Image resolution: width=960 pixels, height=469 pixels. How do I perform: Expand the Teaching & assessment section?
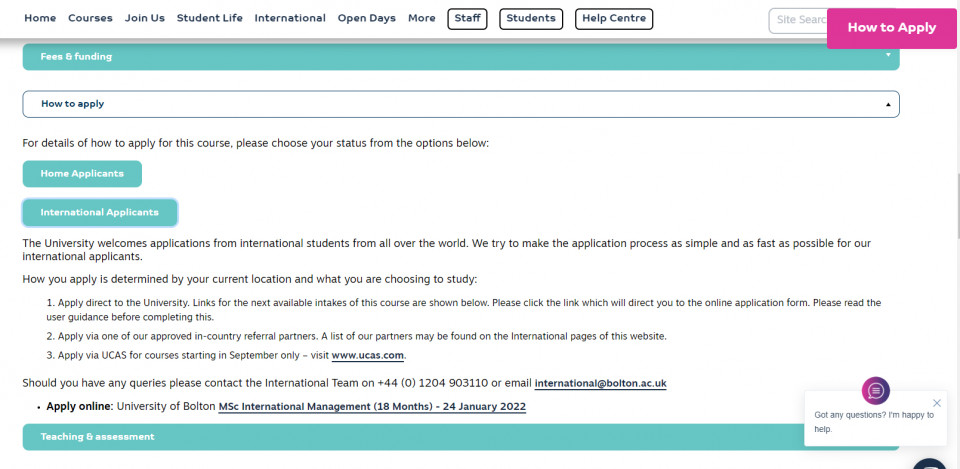tap(460, 437)
